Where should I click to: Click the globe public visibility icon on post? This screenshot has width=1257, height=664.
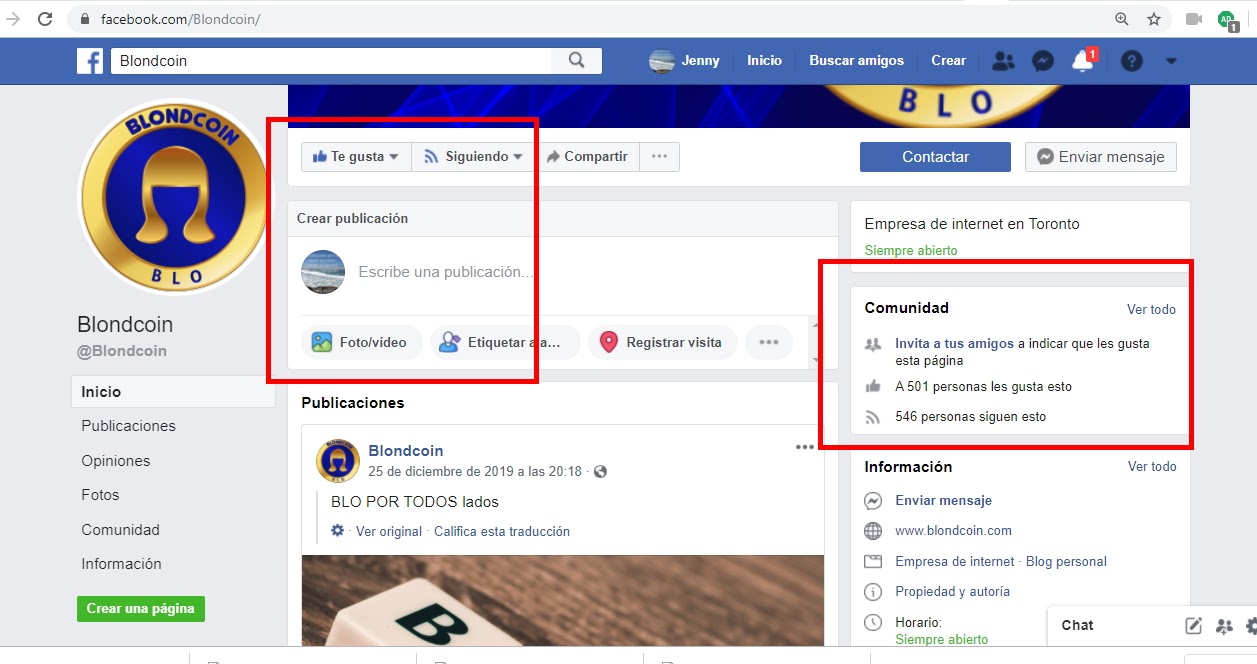[600, 472]
